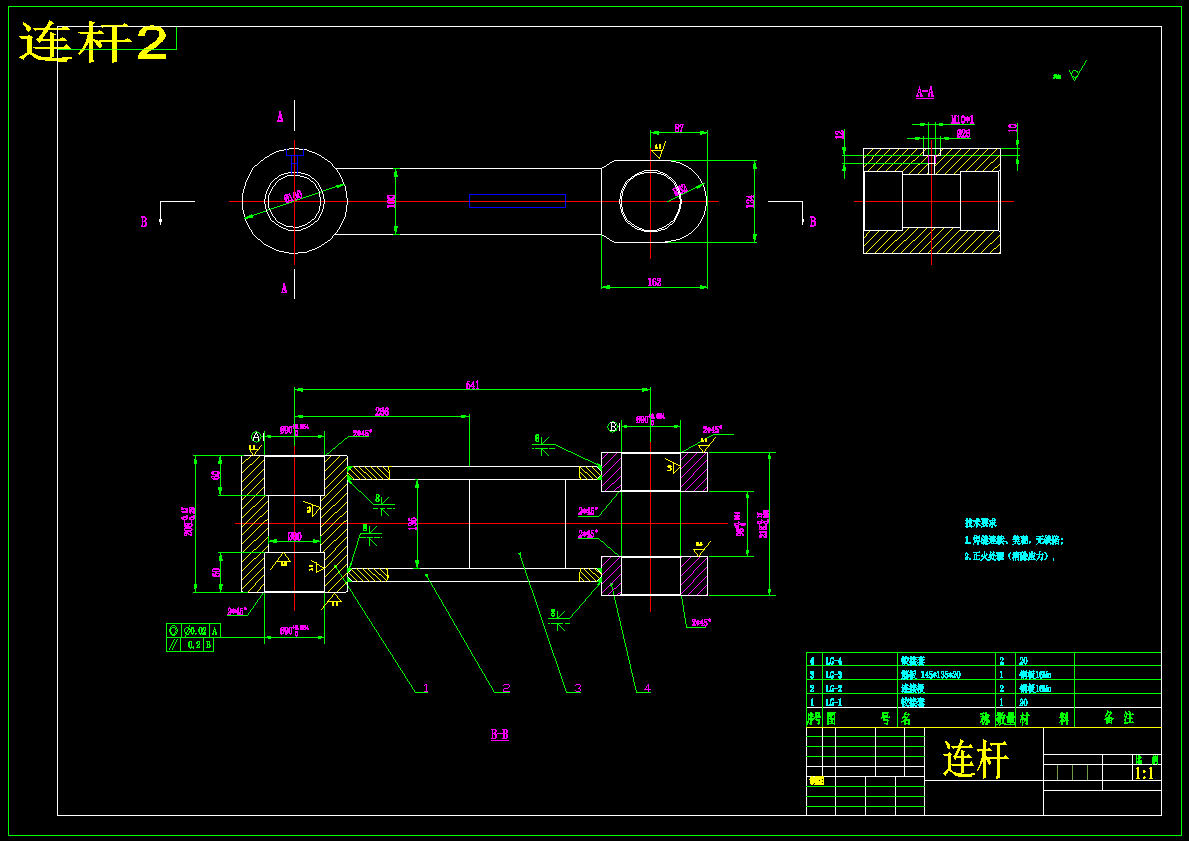Screen dimensions: 1189x841
Task: Select the '备注' remarks column header
Action: pyautogui.click(x=1118, y=717)
